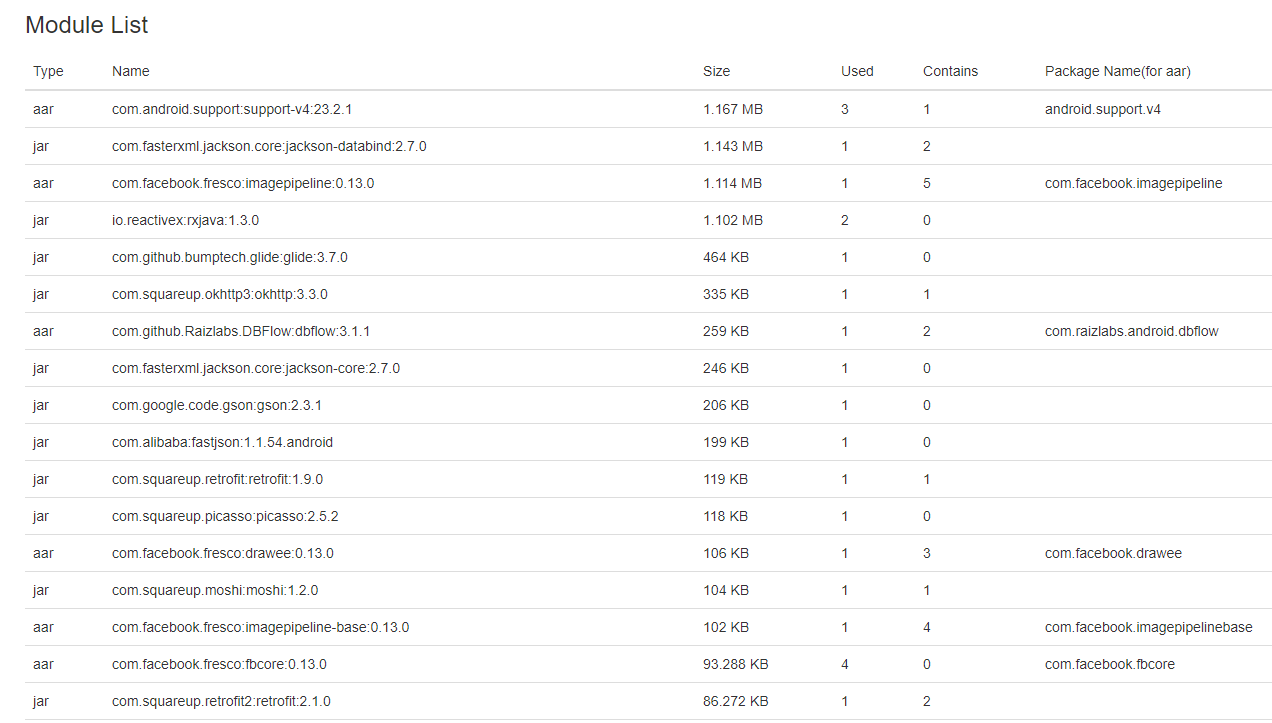Select com.android.support:support-v4:23.2.1 module name
Image resolution: width=1272 pixels, height=723 pixels.
[232, 109]
